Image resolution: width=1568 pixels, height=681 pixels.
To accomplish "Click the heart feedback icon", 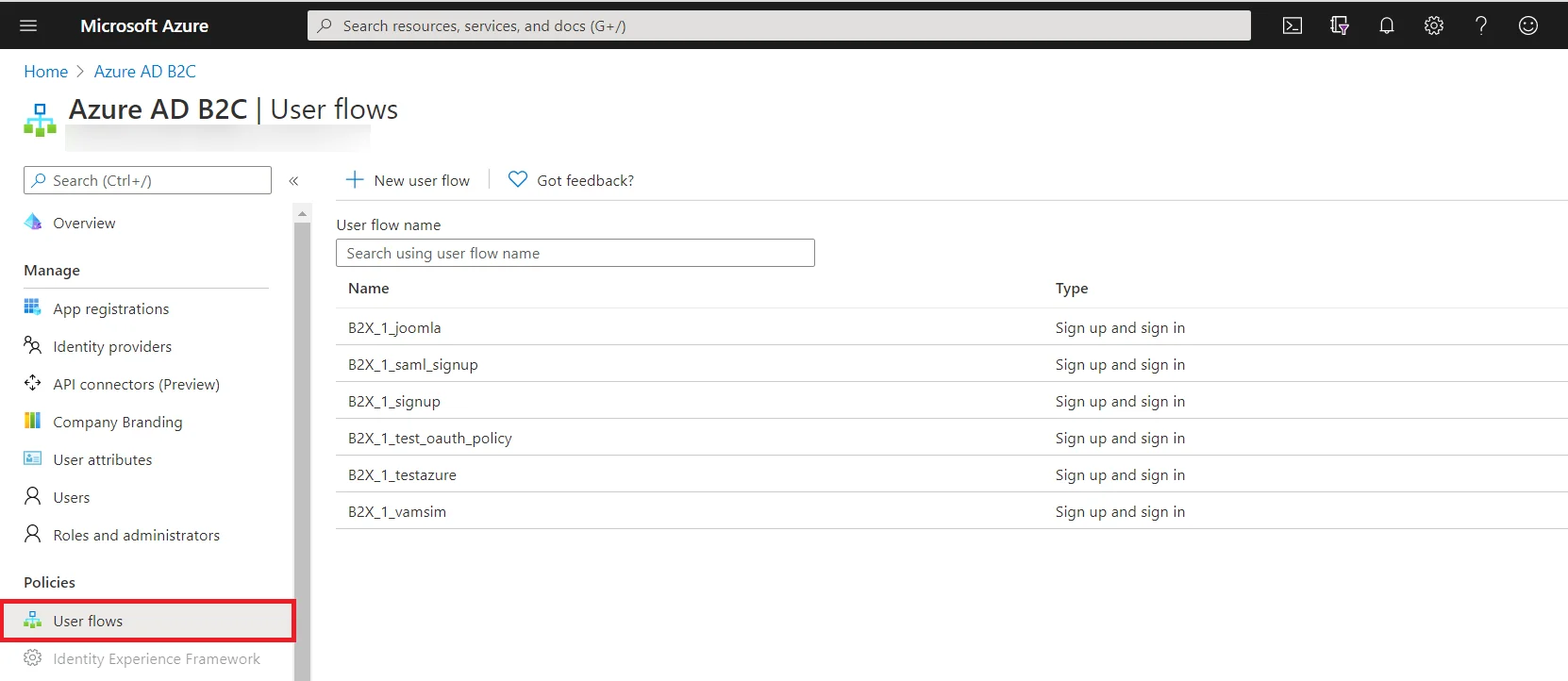I will pyautogui.click(x=518, y=179).
